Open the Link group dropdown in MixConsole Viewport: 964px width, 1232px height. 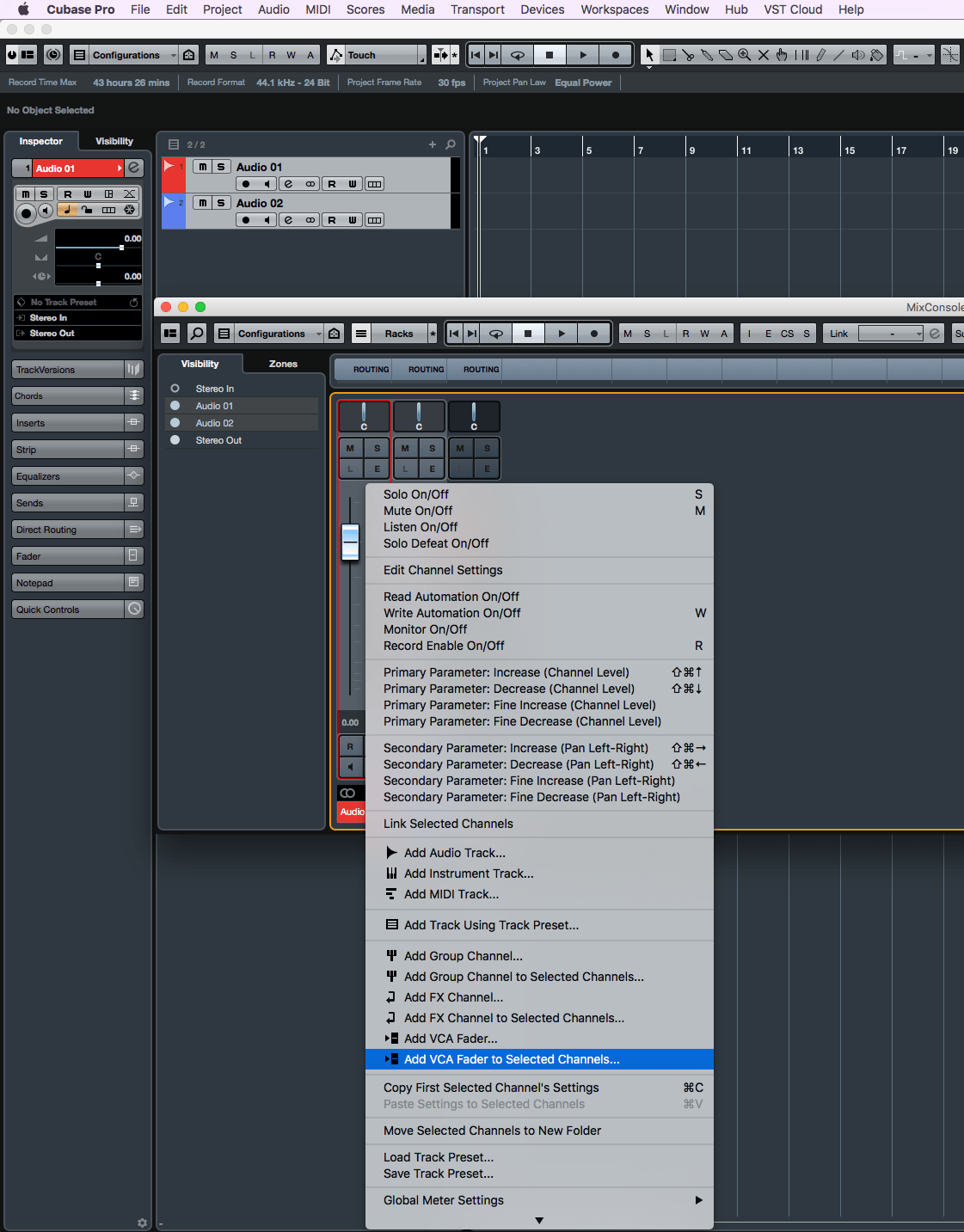point(891,334)
